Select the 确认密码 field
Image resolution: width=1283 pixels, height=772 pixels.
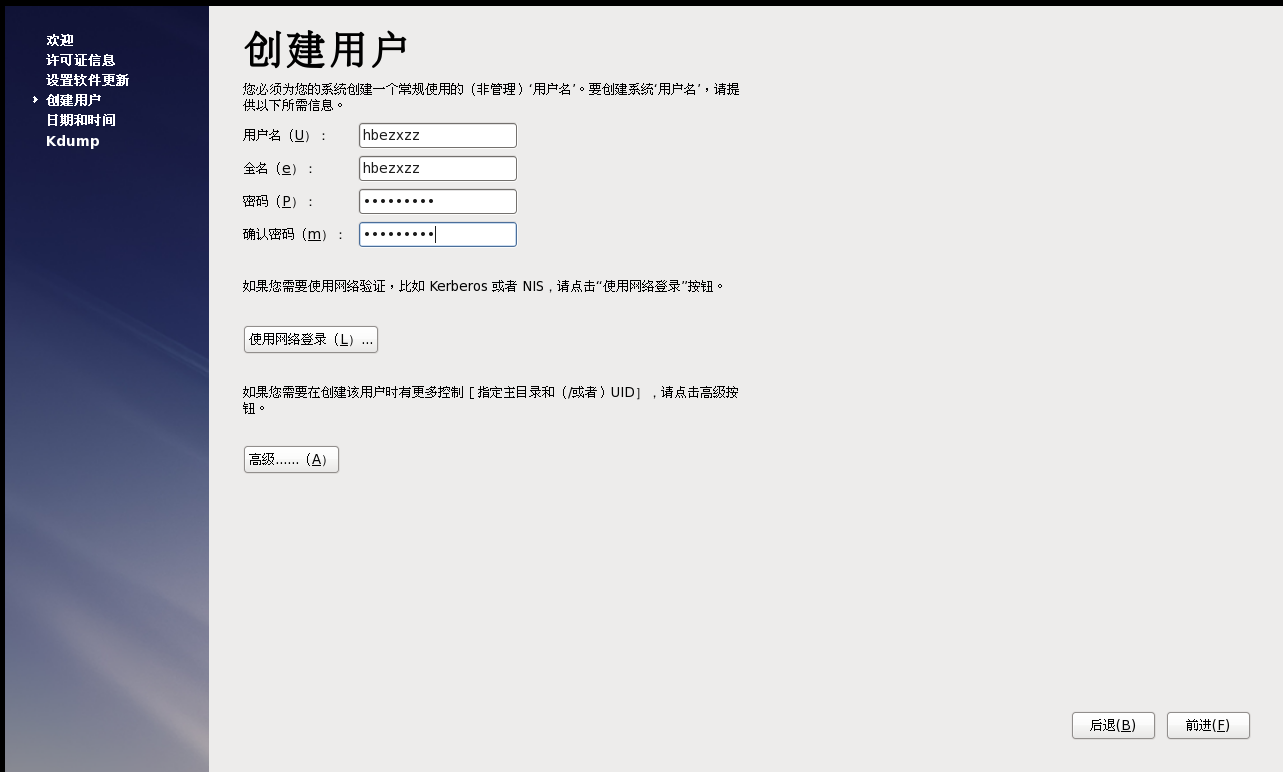pos(437,234)
